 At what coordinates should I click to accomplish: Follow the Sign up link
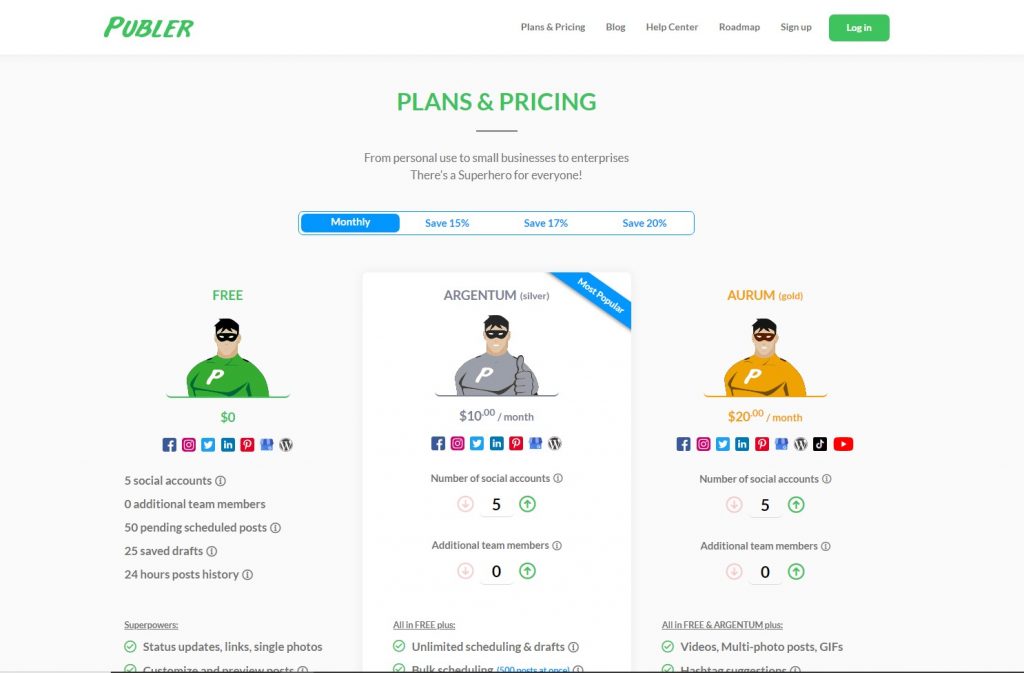pos(795,27)
